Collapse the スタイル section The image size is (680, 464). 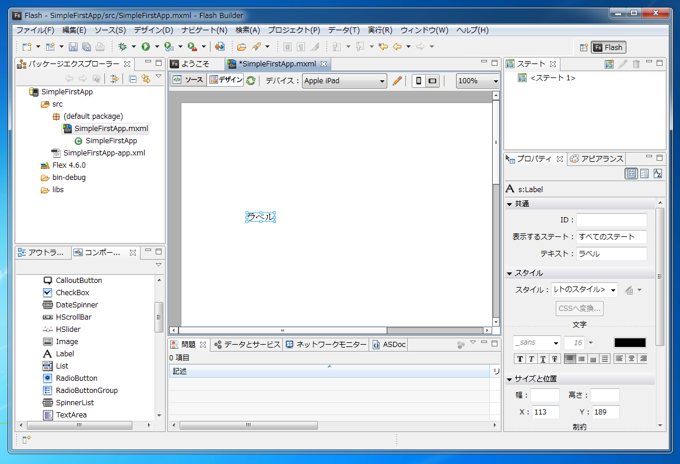[510, 273]
